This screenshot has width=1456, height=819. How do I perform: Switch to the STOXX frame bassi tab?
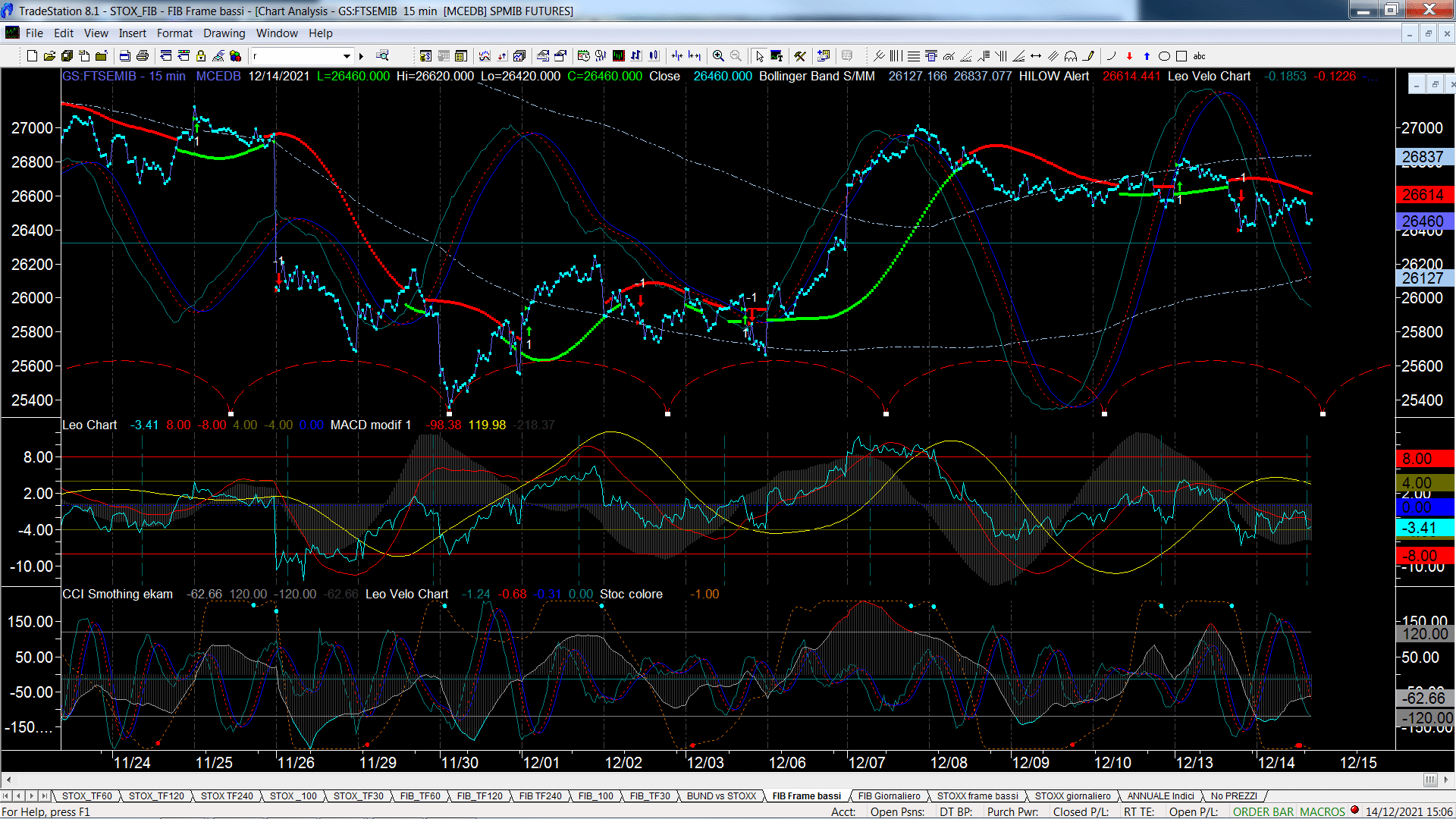tap(977, 795)
